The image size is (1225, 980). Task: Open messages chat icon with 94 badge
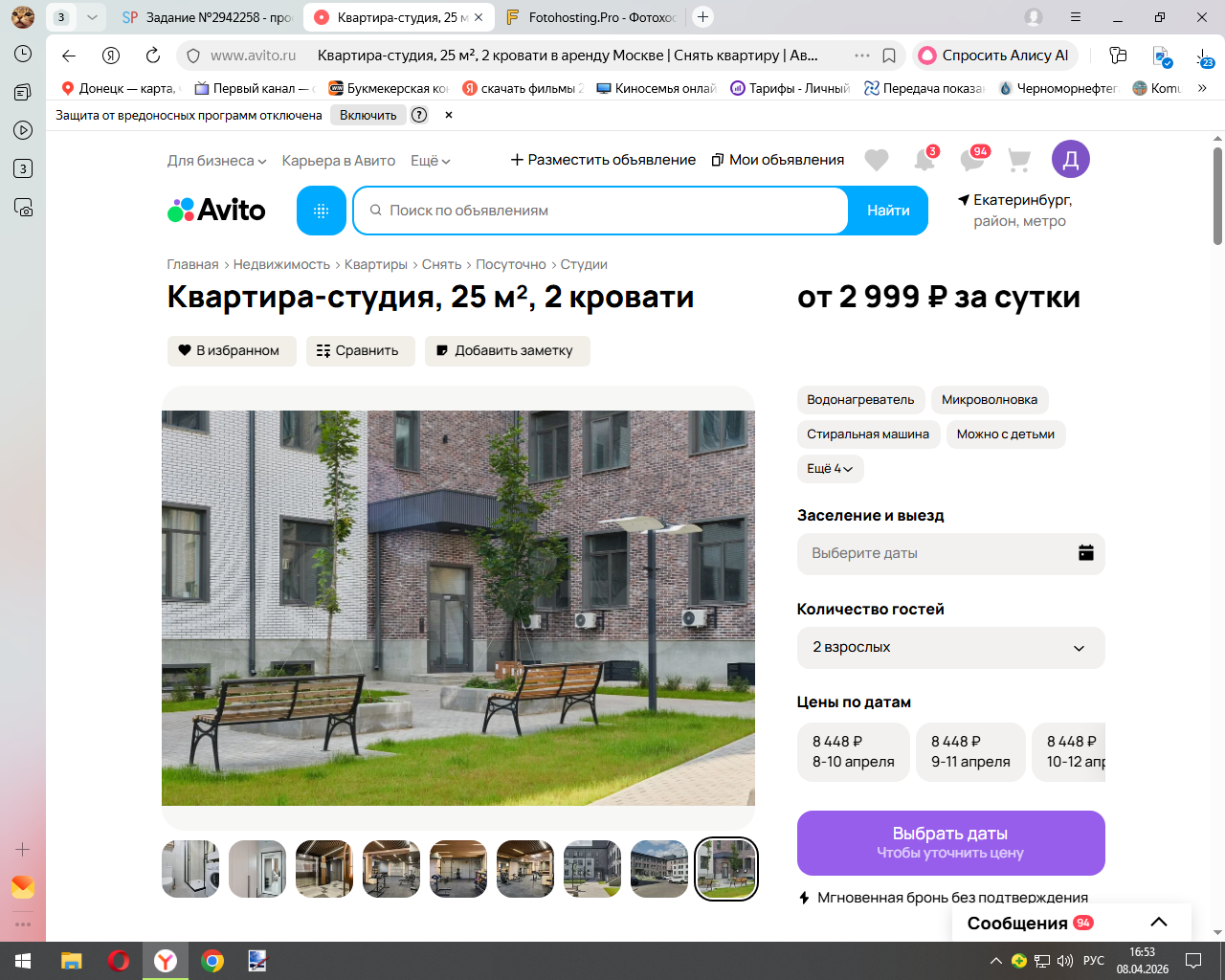coord(973,159)
